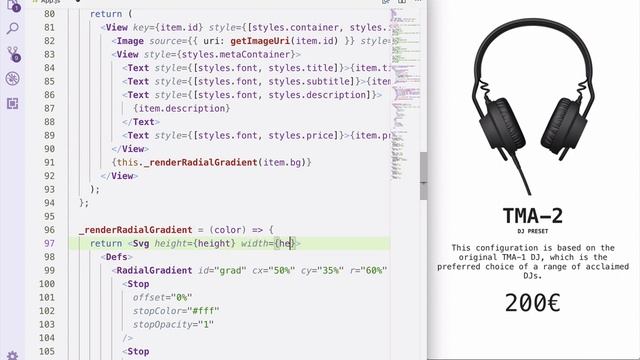Click the closing View tag on line 90

(x=130, y=149)
